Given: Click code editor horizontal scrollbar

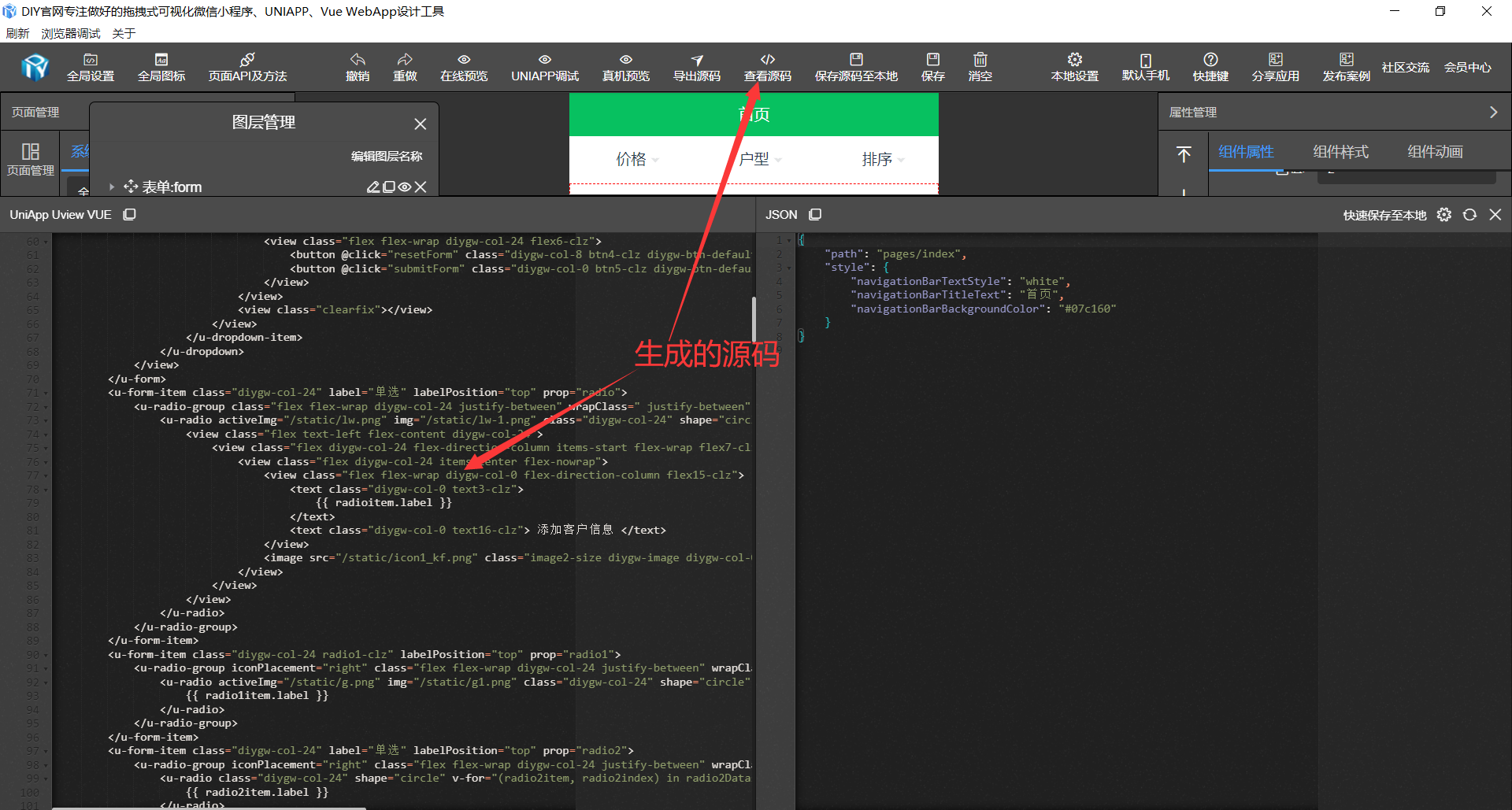Looking at the screenshot, I should [209, 808].
